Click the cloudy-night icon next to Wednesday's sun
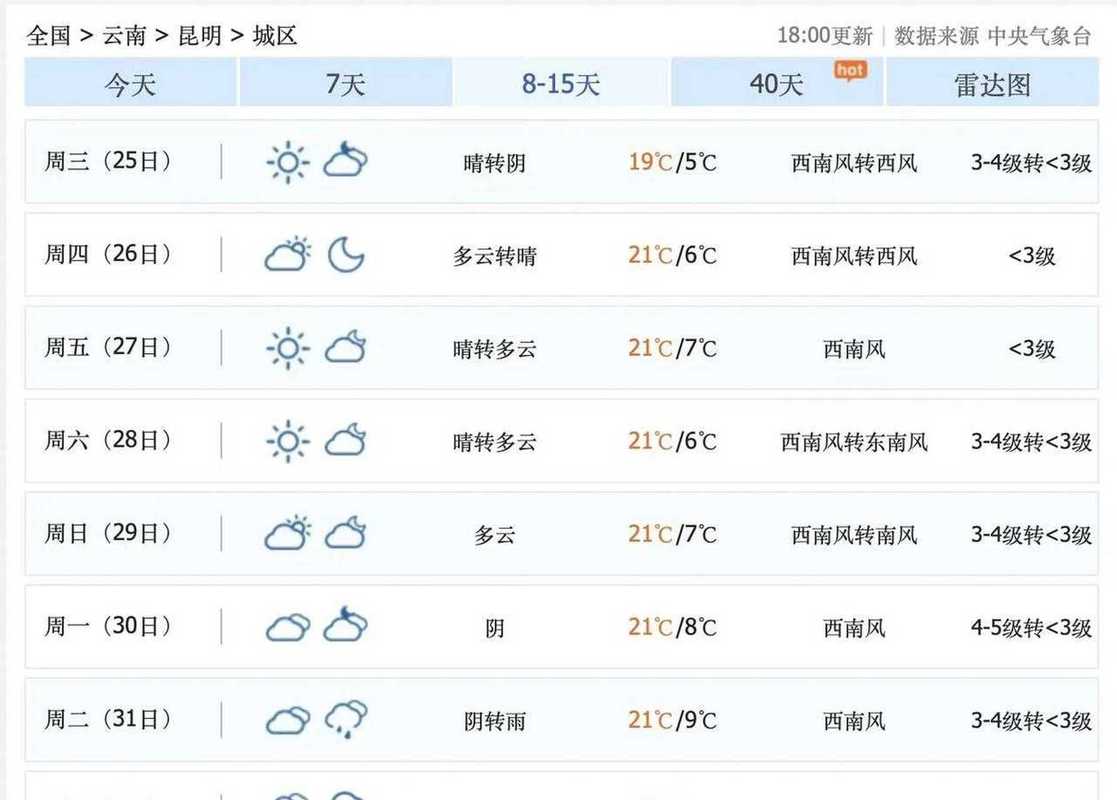Screen dimensions: 1117x800 [344, 162]
